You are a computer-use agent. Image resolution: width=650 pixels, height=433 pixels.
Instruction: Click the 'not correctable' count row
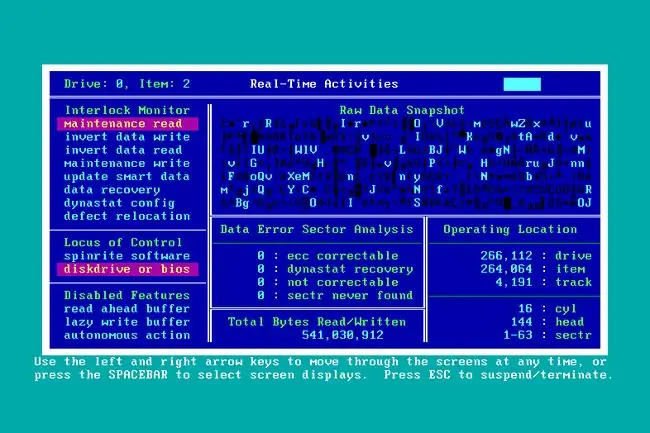[327, 282]
